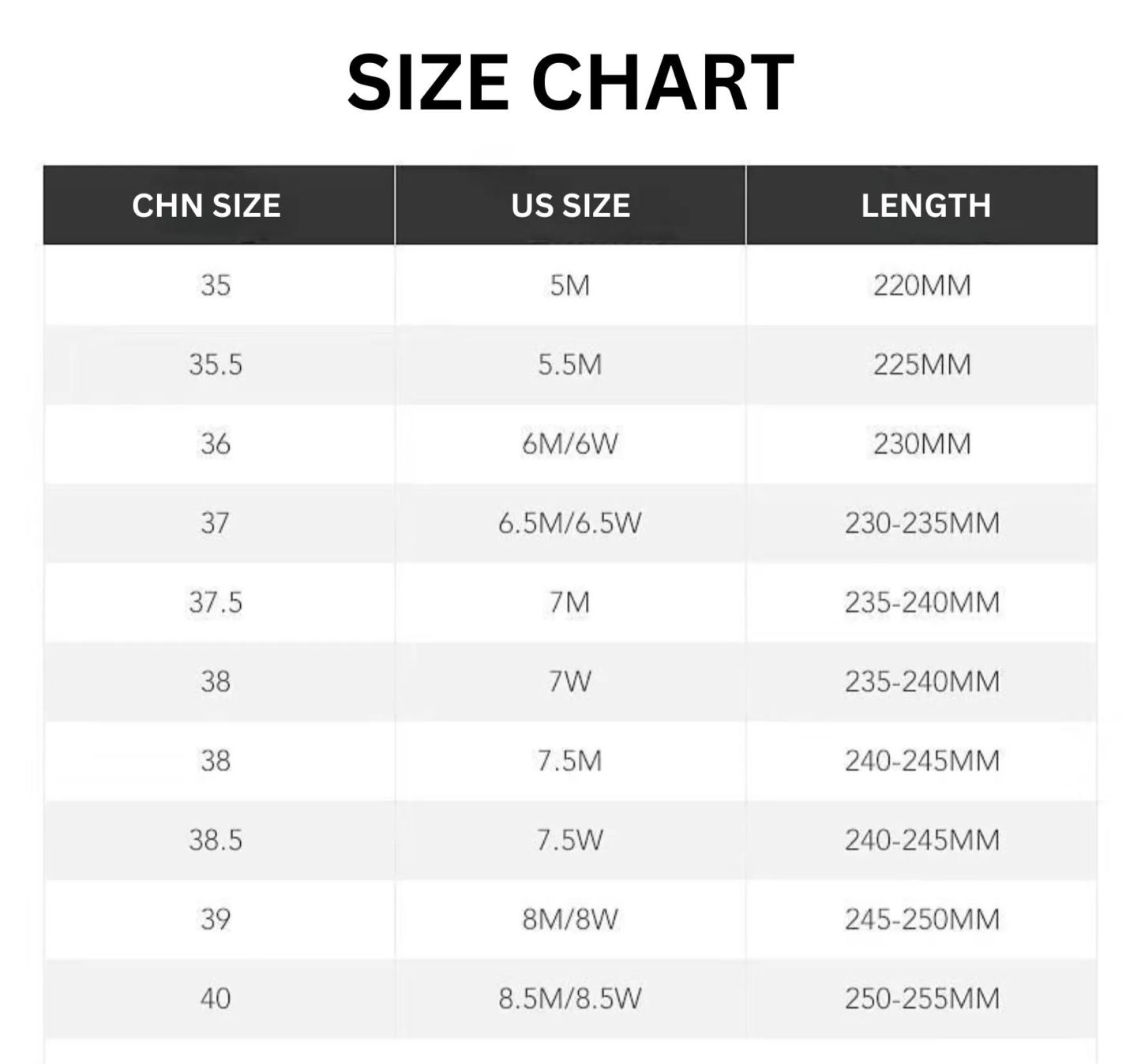Select the 220MM length cell

(x=921, y=285)
